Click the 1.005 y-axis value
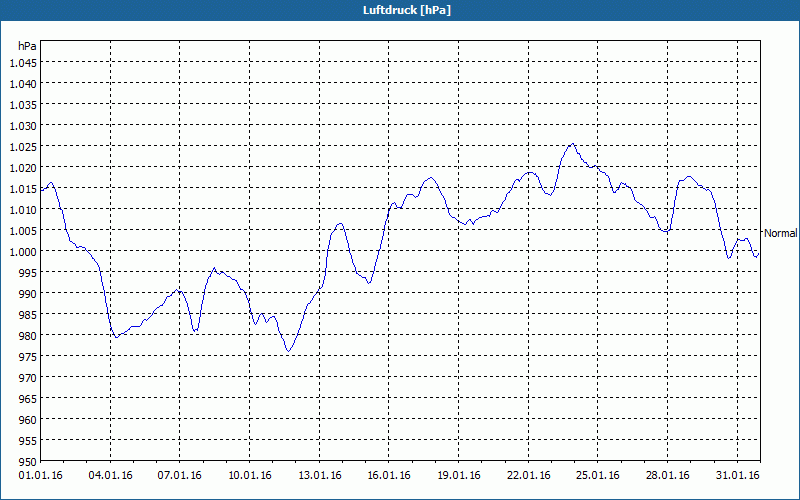This screenshot has width=800, height=500. coord(23,231)
